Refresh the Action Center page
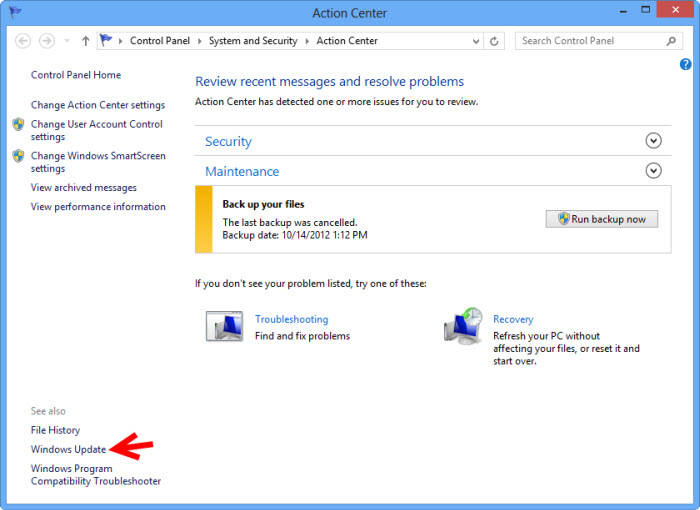The image size is (700, 510). coord(494,41)
